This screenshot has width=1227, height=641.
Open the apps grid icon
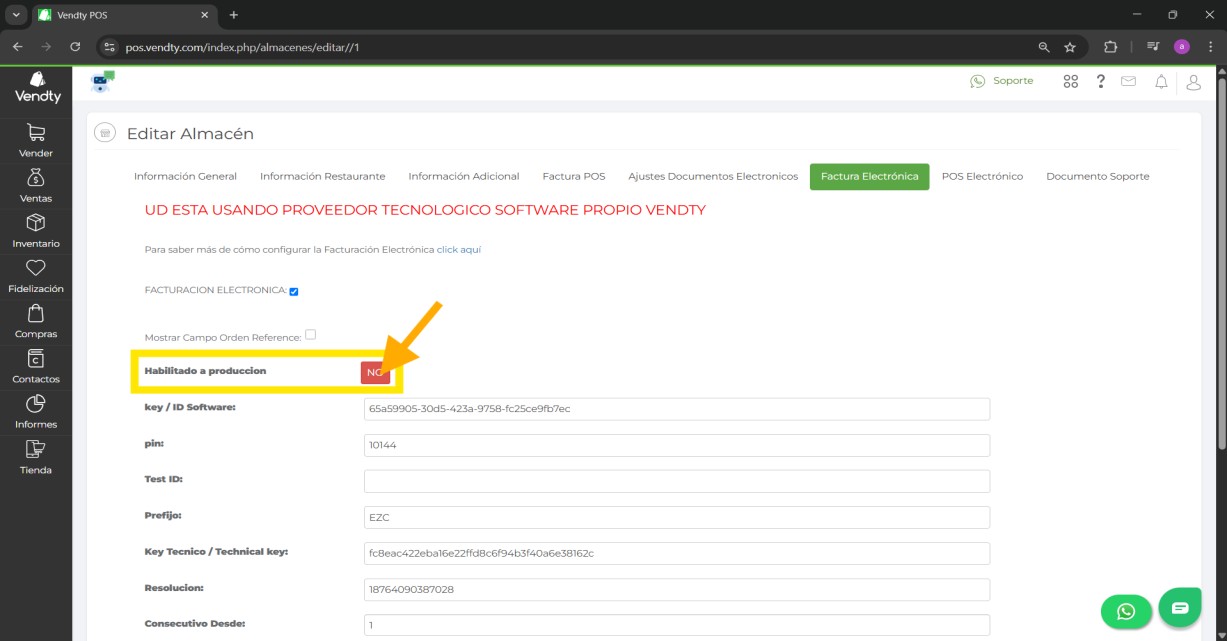(1071, 81)
